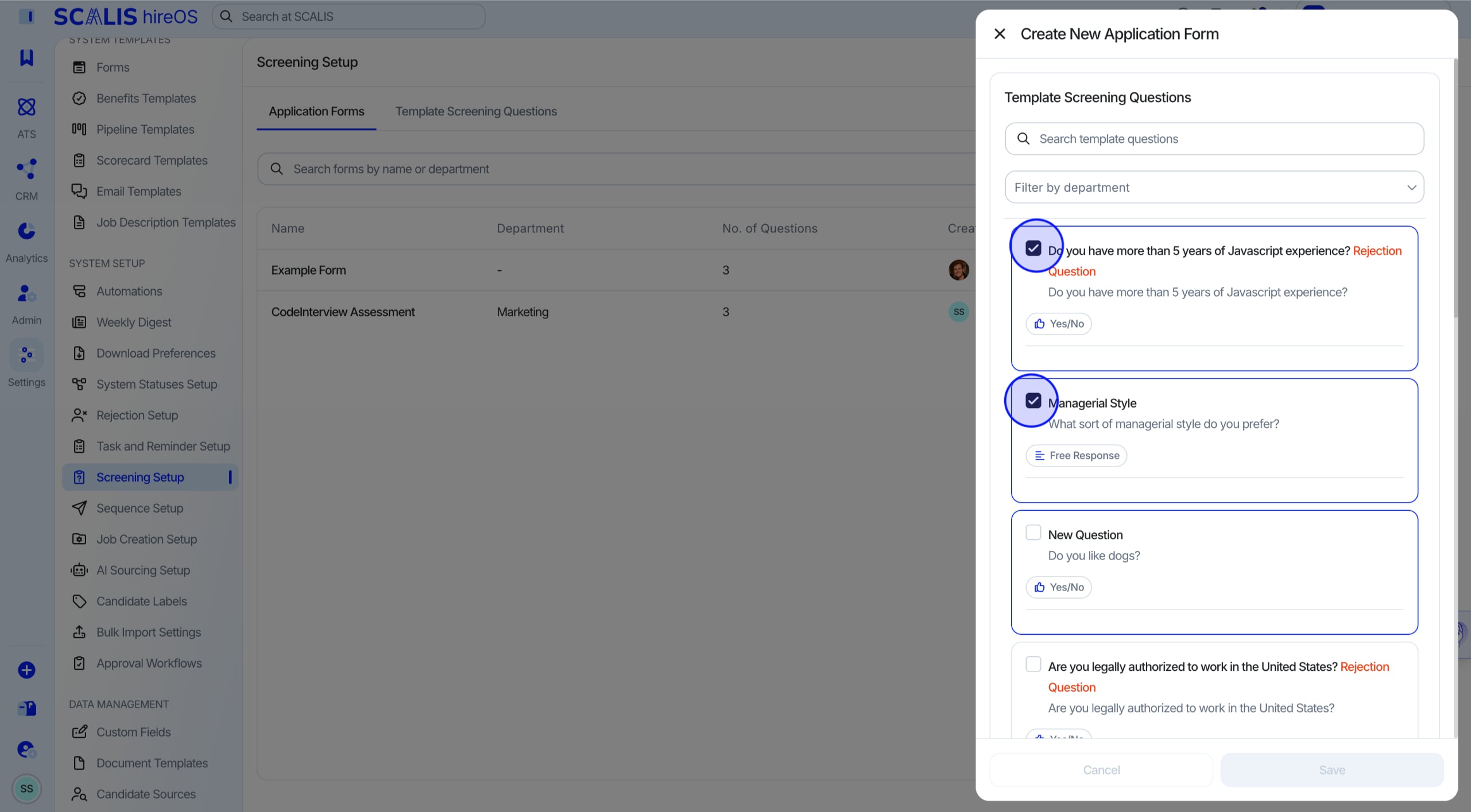The width and height of the screenshot is (1471, 812).
Task: Click the Email Templates icon
Action: (x=79, y=191)
